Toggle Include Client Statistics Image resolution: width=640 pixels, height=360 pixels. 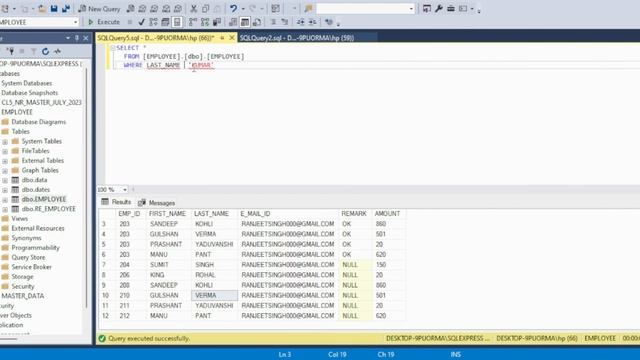(x=217, y=22)
